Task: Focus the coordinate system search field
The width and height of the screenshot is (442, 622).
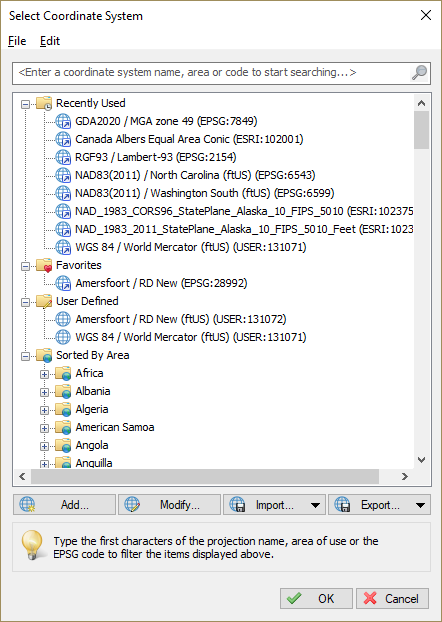Action: (x=213, y=73)
